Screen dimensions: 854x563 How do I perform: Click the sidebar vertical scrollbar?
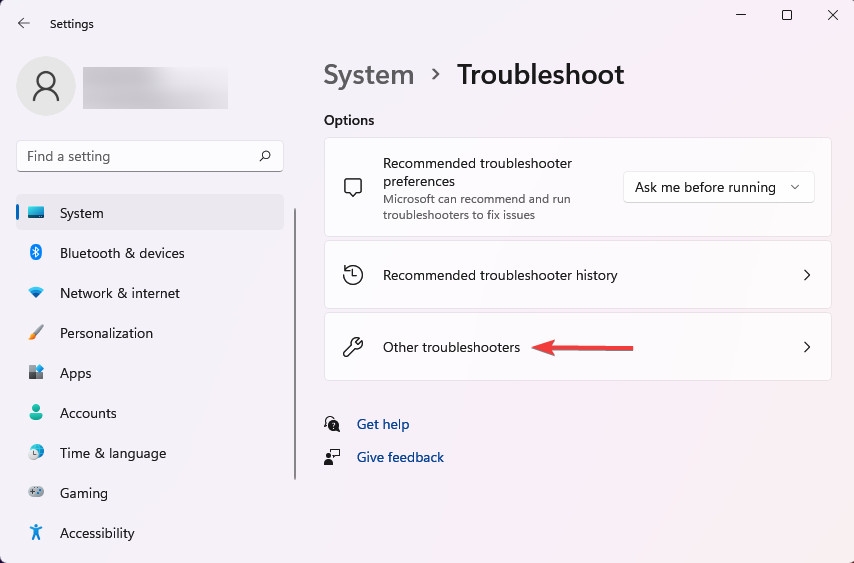[x=295, y=344]
